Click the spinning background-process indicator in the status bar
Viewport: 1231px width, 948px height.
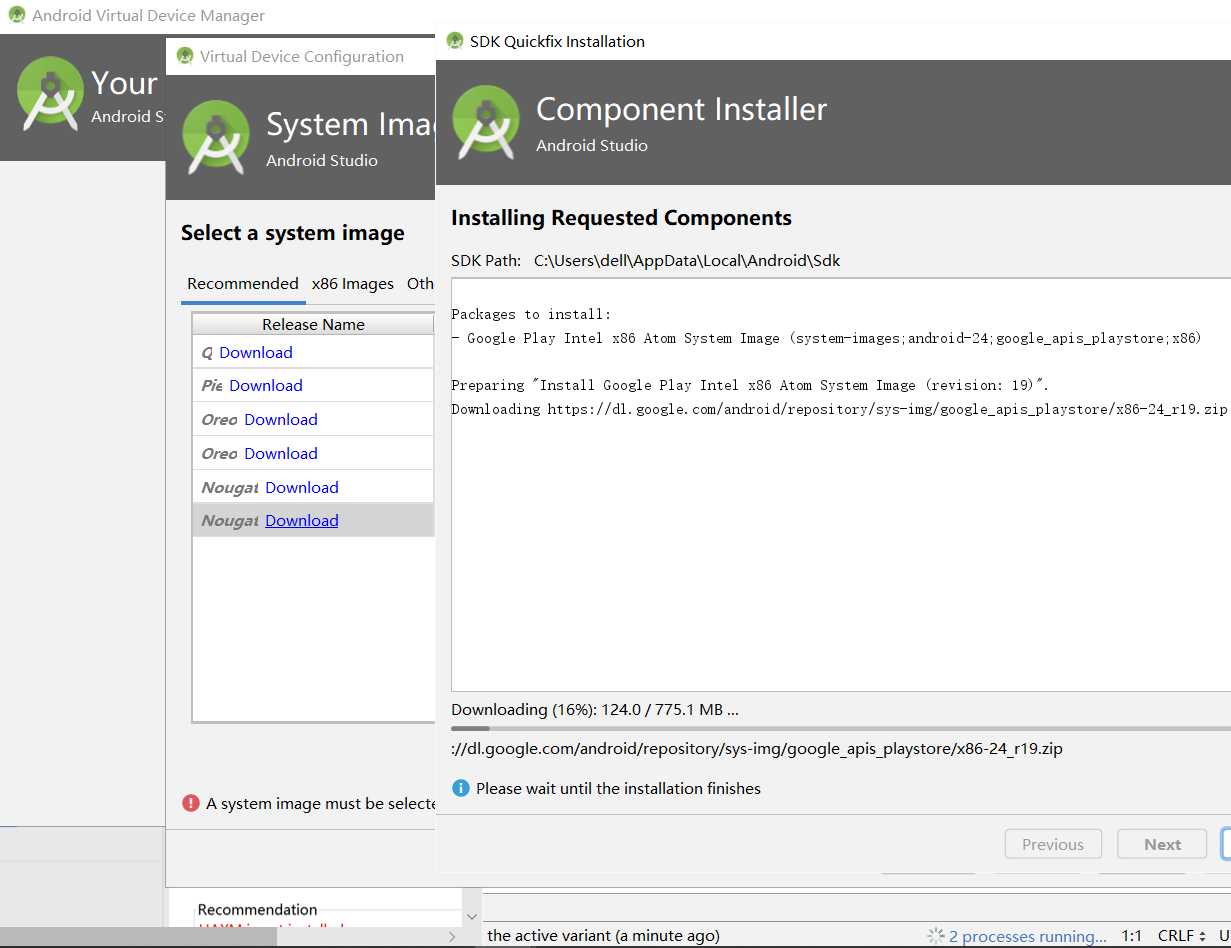tap(936, 936)
